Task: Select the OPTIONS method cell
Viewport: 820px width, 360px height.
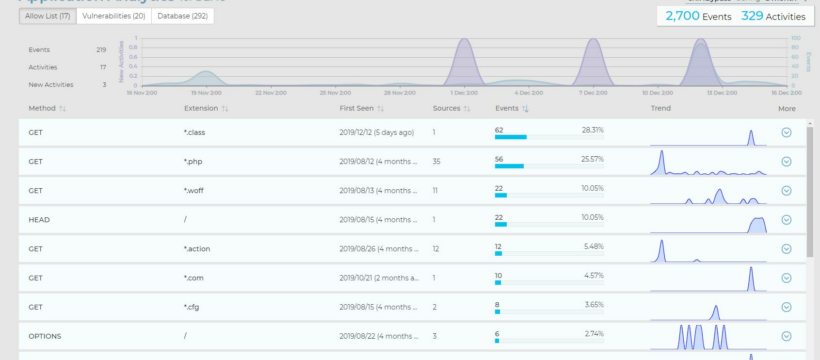Action: [x=44, y=336]
